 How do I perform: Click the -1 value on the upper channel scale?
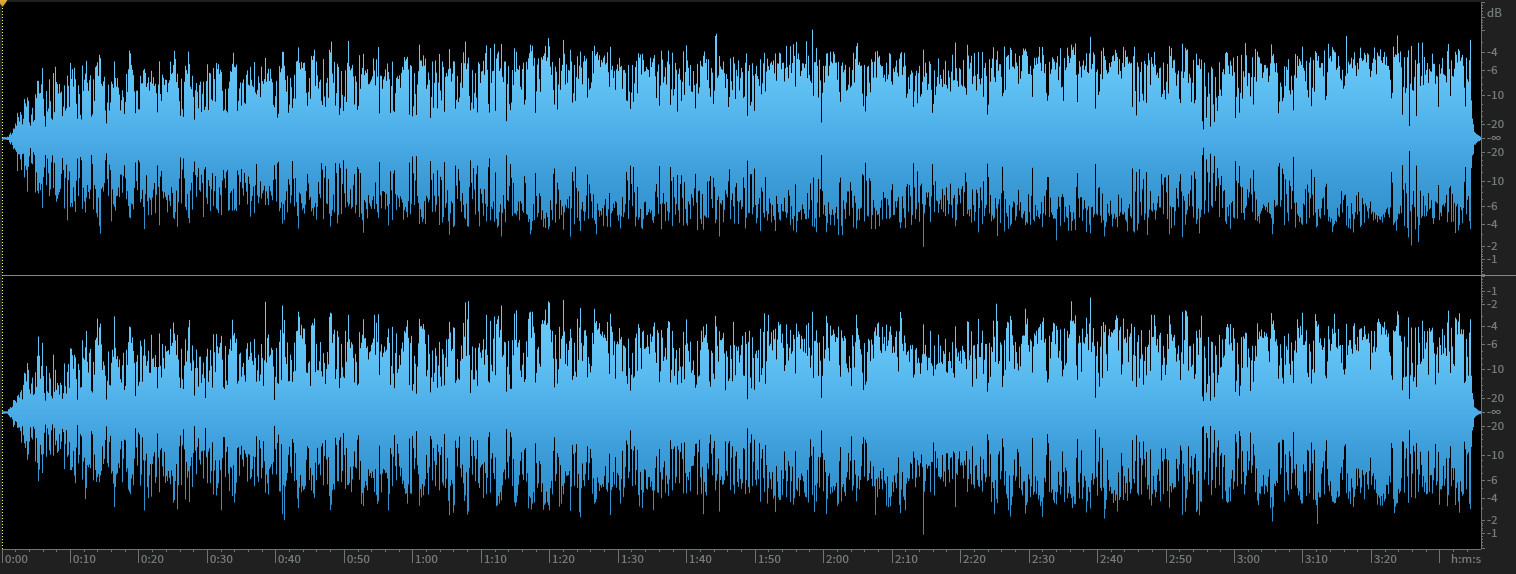pos(1492,259)
